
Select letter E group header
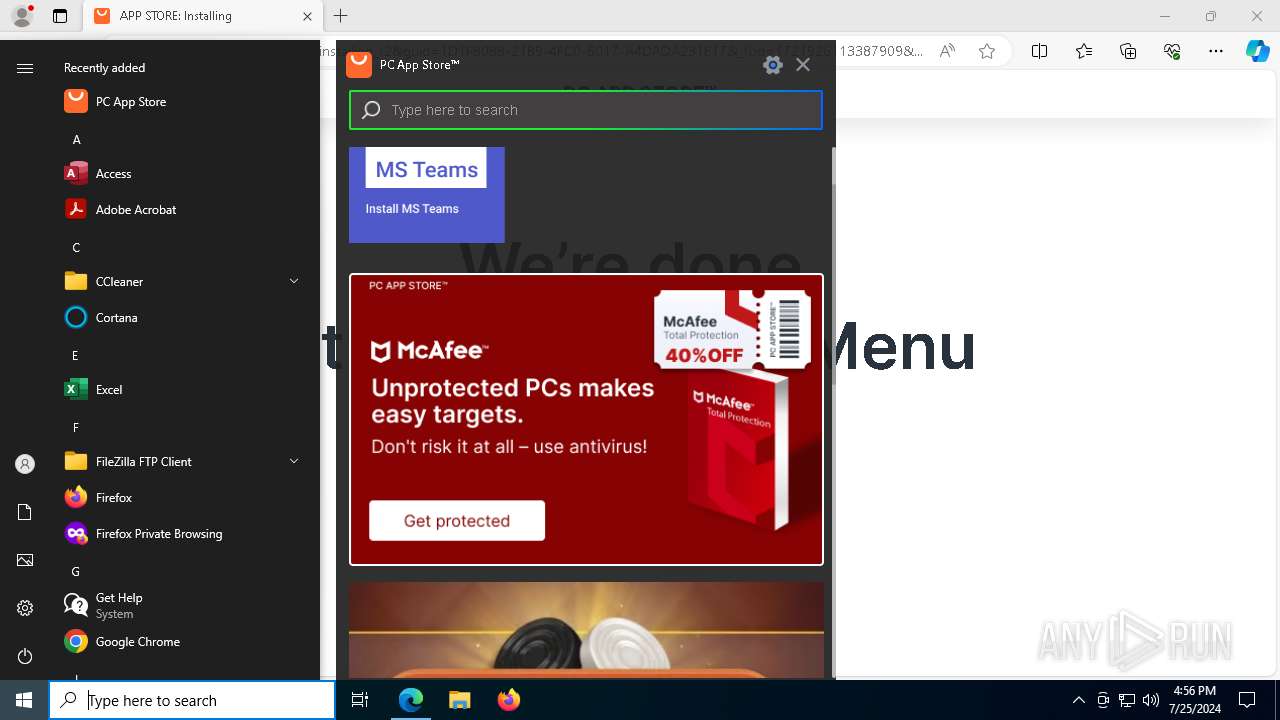point(76,355)
